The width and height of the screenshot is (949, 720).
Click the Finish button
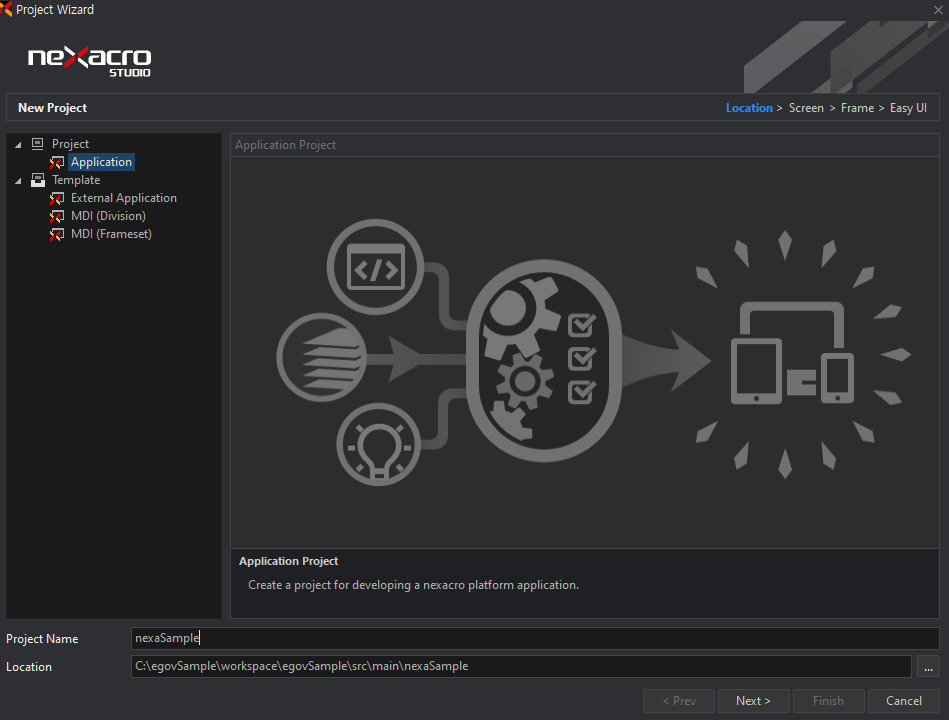point(828,701)
